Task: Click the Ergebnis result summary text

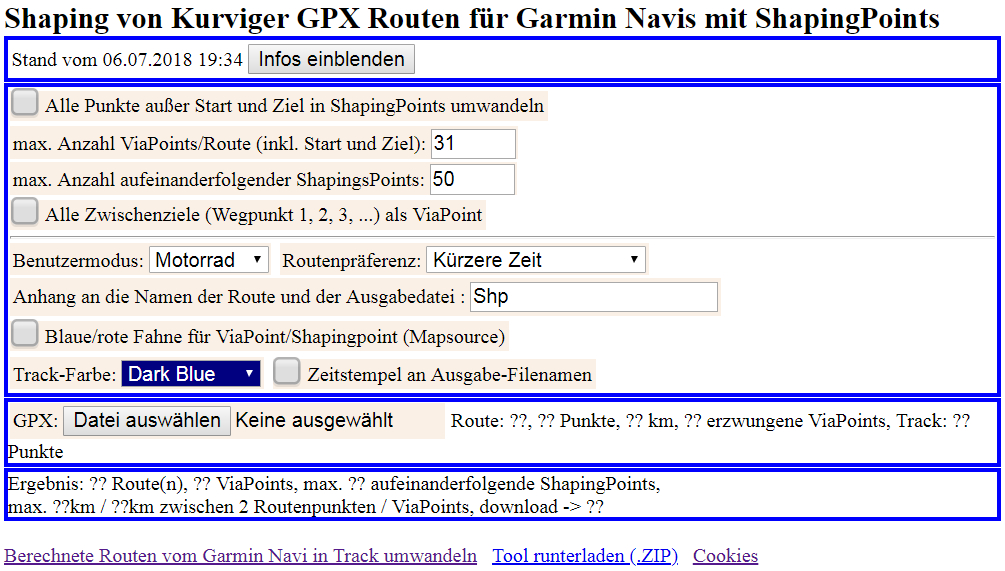Action: pos(333,495)
